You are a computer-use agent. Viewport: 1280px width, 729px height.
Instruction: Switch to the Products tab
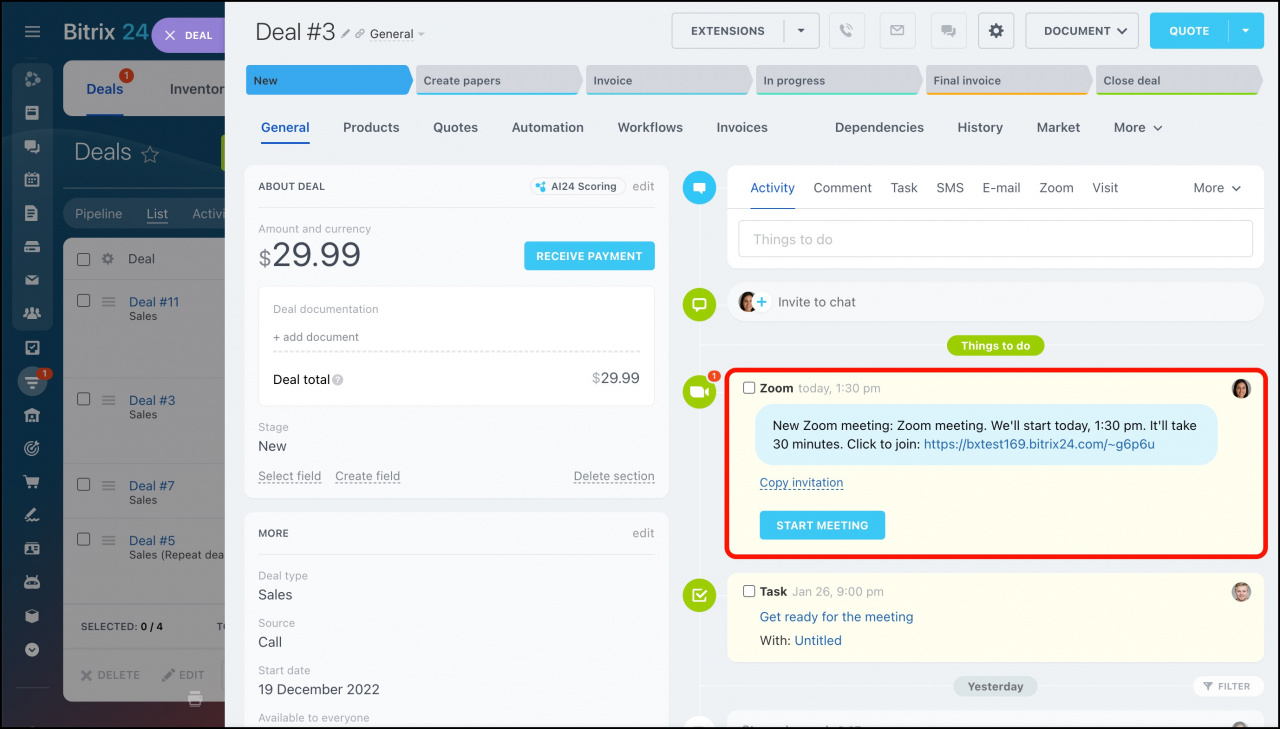tap(371, 127)
